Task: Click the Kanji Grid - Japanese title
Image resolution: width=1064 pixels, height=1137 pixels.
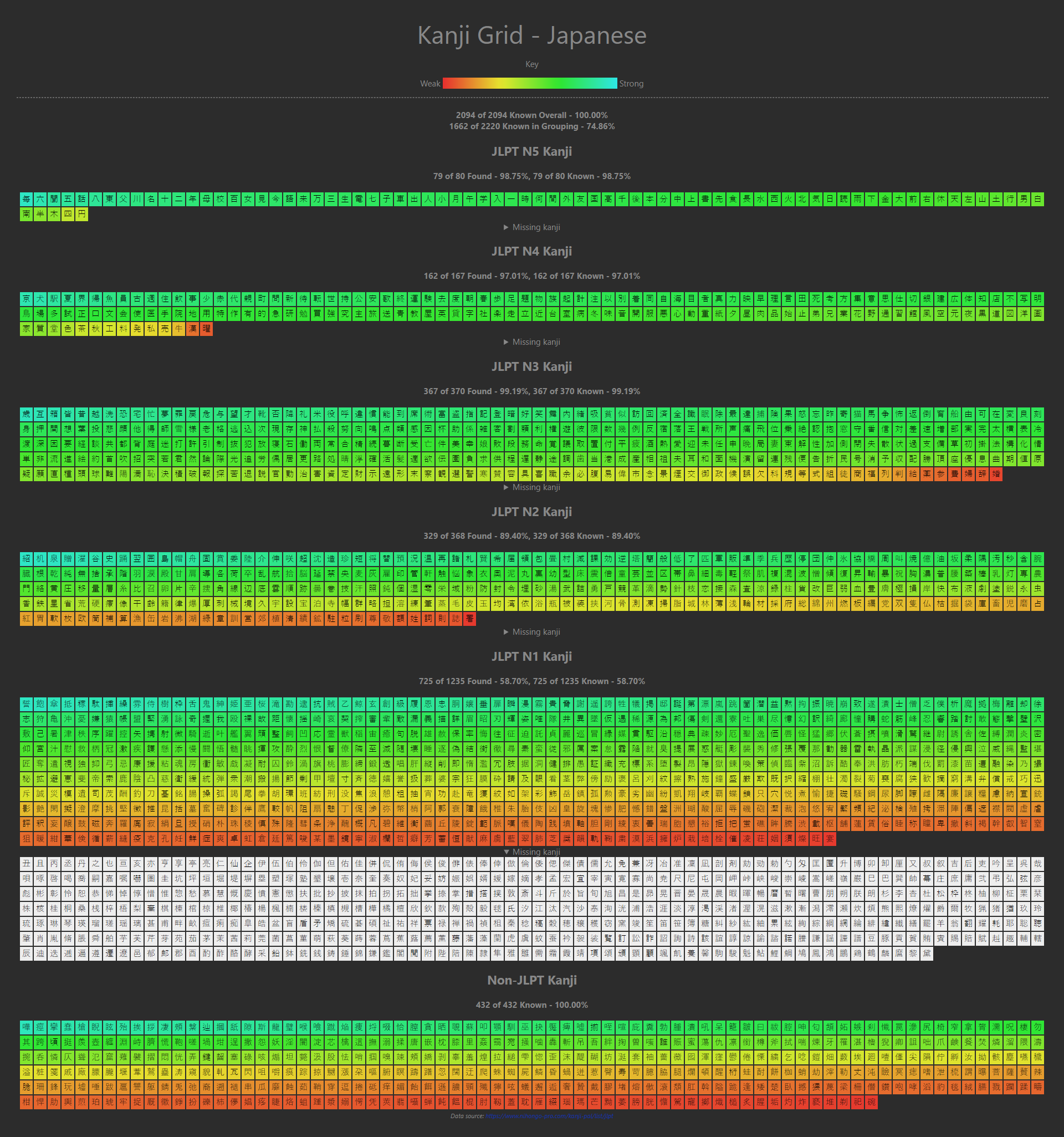Action: coord(531,35)
